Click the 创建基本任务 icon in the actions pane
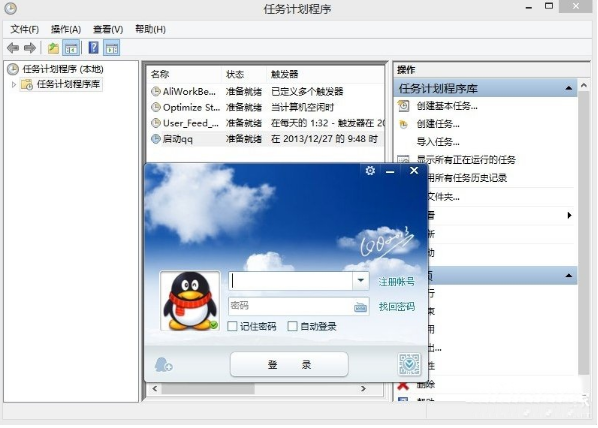The width and height of the screenshot is (598, 428). pos(403,106)
